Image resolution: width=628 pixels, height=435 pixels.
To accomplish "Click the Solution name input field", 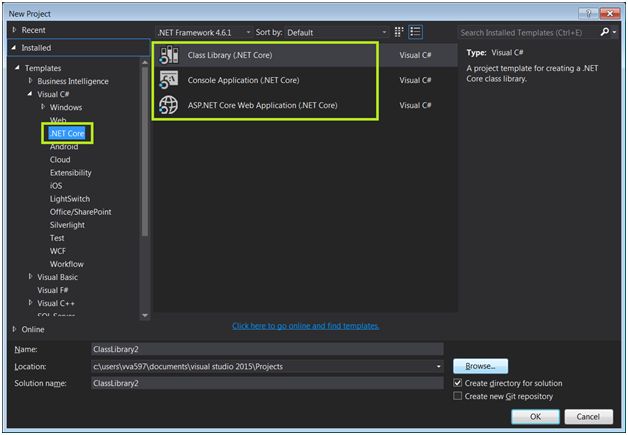I will point(267,383).
